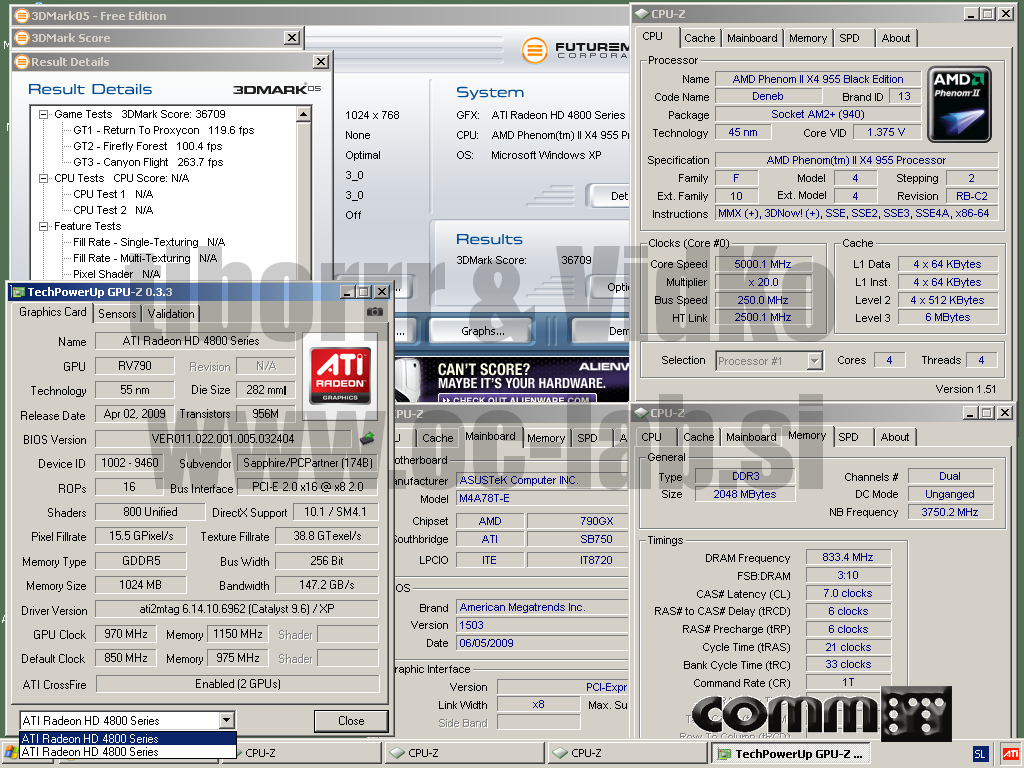Collapse the Feature Tests tree node
This screenshot has height=768, width=1024.
(44, 227)
